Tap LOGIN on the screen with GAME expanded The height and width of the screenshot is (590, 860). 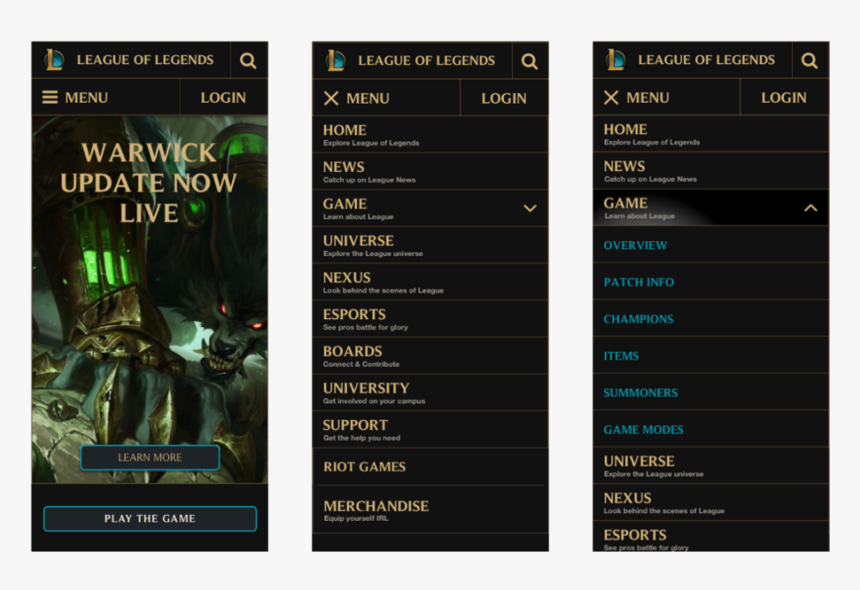pyautogui.click(x=784, y=98)
